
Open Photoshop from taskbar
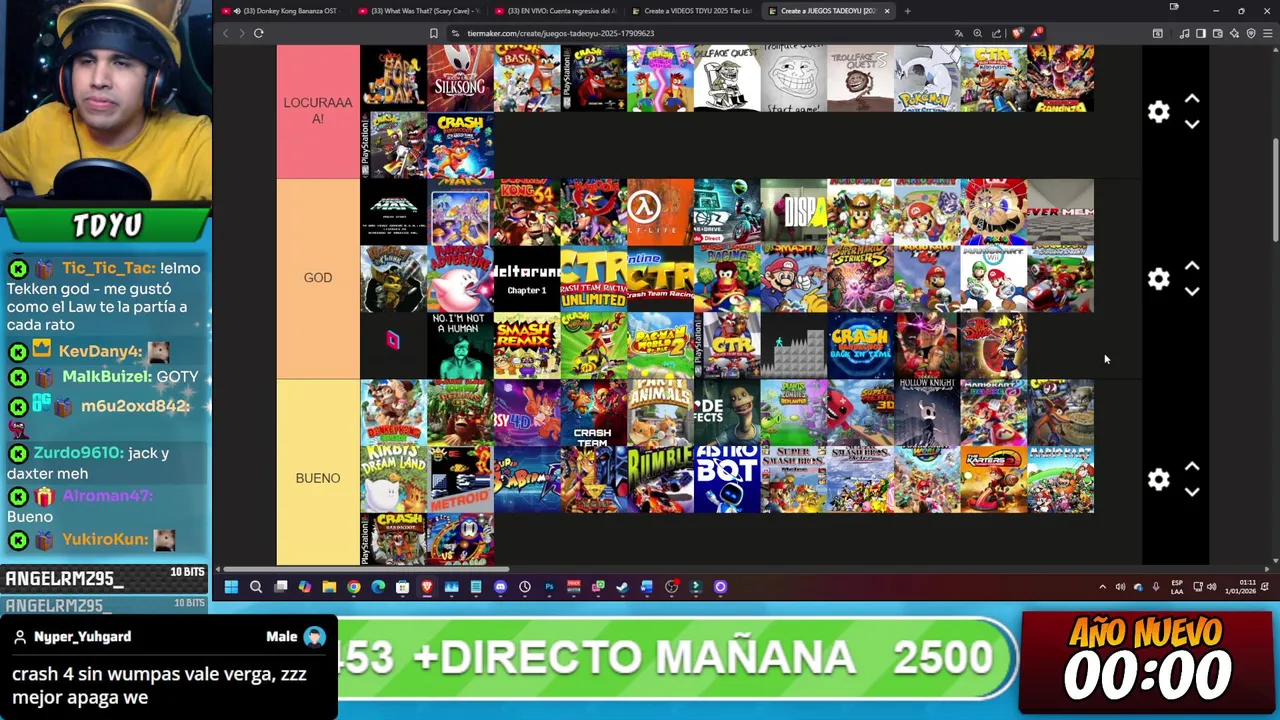pyautogui.click(x=549, y=587)
